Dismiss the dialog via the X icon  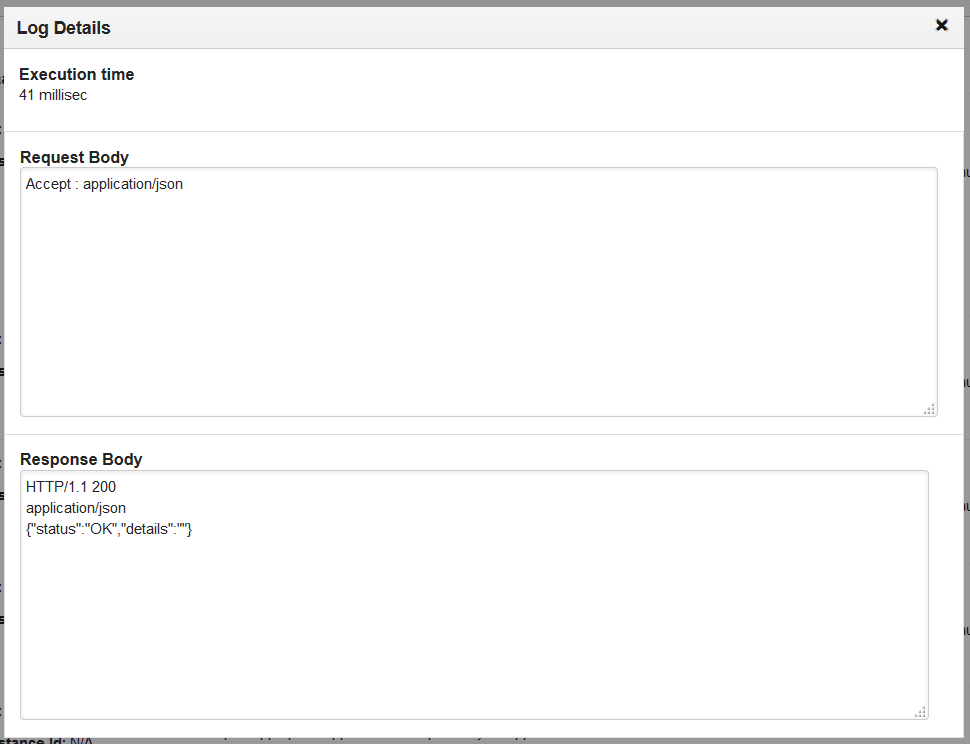coord(941,25)
